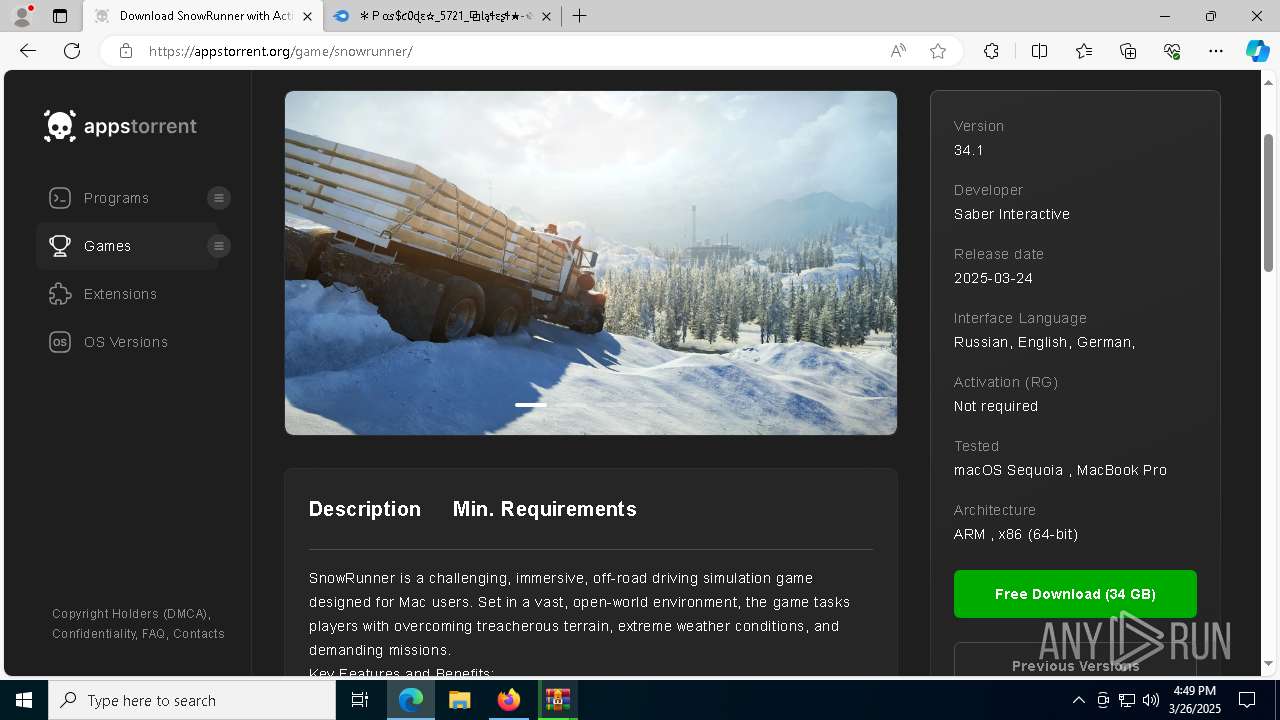
Task: Open browser Collections
Action: click(1128, 51)
